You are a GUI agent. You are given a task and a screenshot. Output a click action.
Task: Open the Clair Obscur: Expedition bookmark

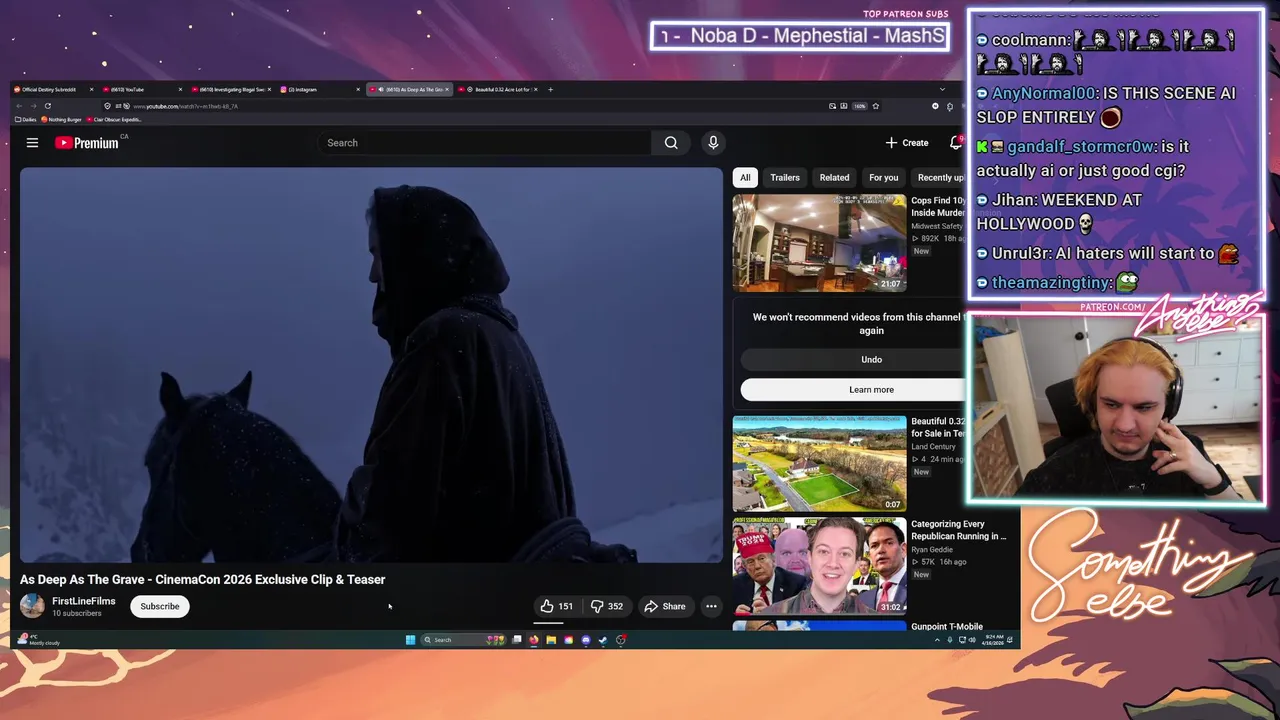pos(114,119)
